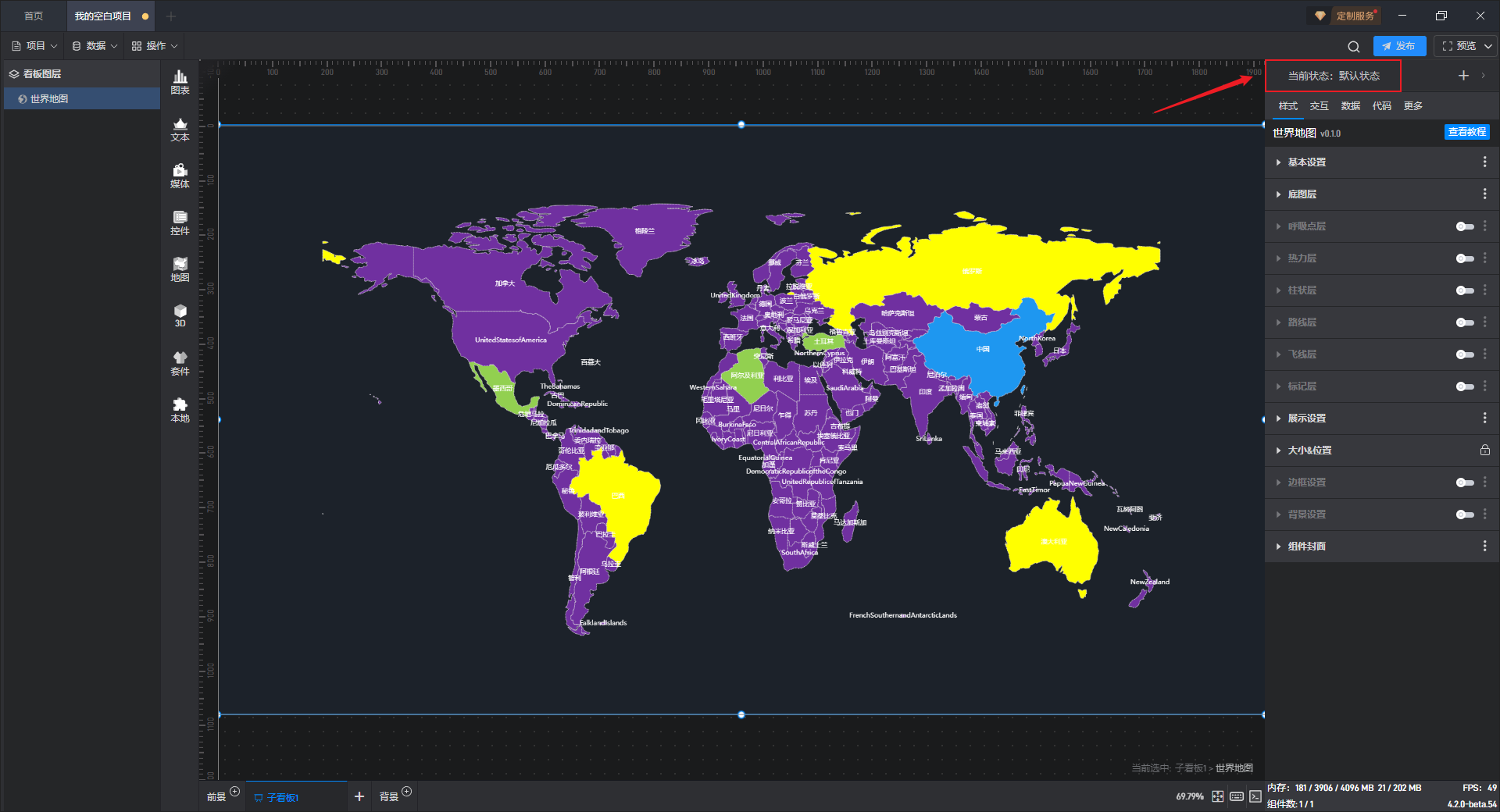Image resolution: width=1500 pixels, height=812 pixels.
Task: Click the 控件 controls component icon
Action: pyautogui.click(x=180, y=223)
